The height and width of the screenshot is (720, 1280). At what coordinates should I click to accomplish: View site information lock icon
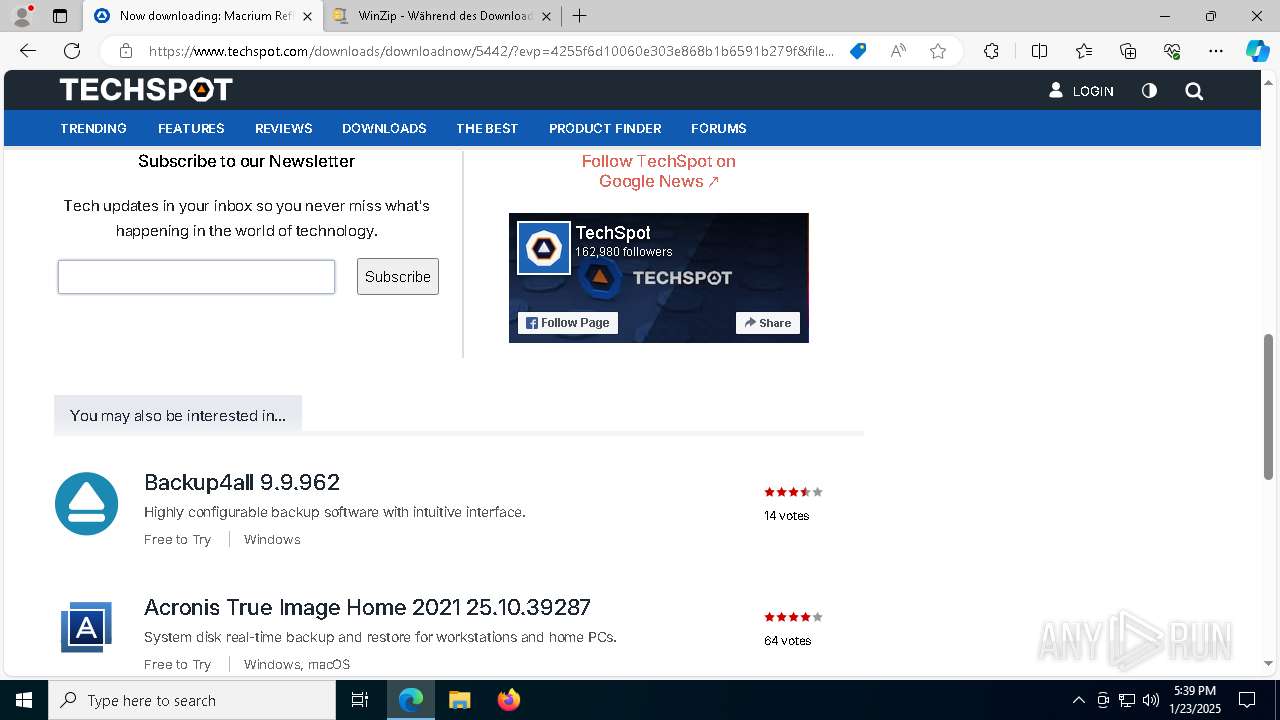pos(125,51)
